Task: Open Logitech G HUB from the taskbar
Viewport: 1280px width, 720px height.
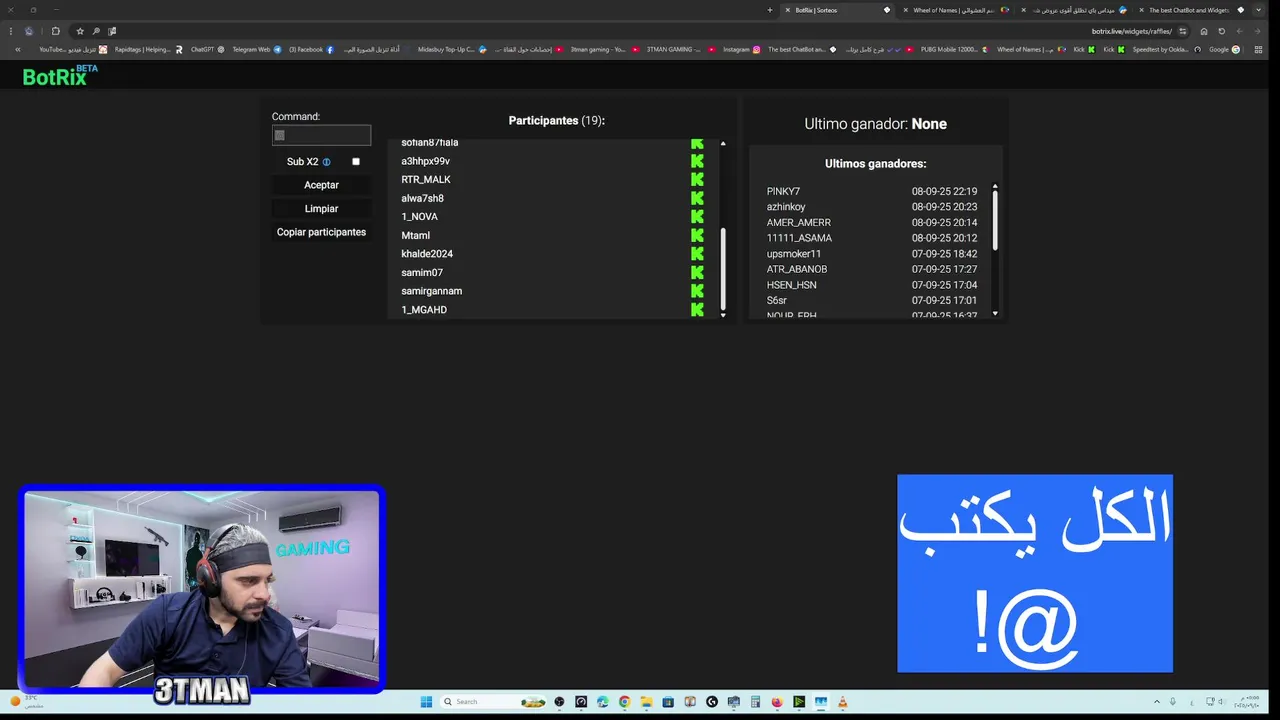Action: coord(712,702)
